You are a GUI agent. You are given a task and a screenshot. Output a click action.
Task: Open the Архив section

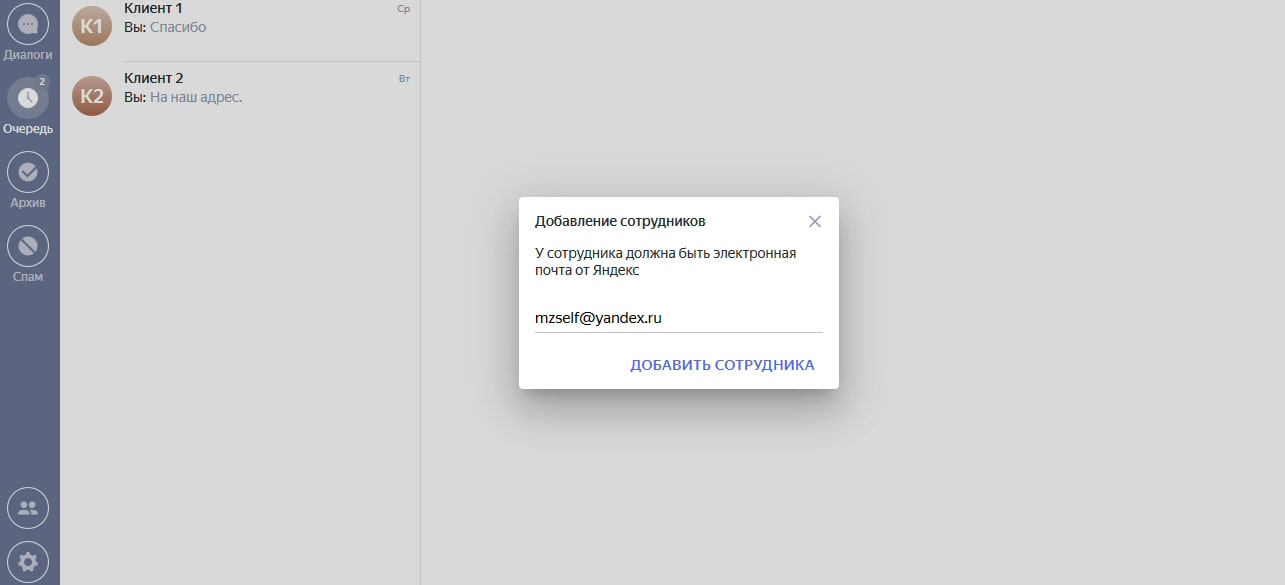tap(29, 173)
